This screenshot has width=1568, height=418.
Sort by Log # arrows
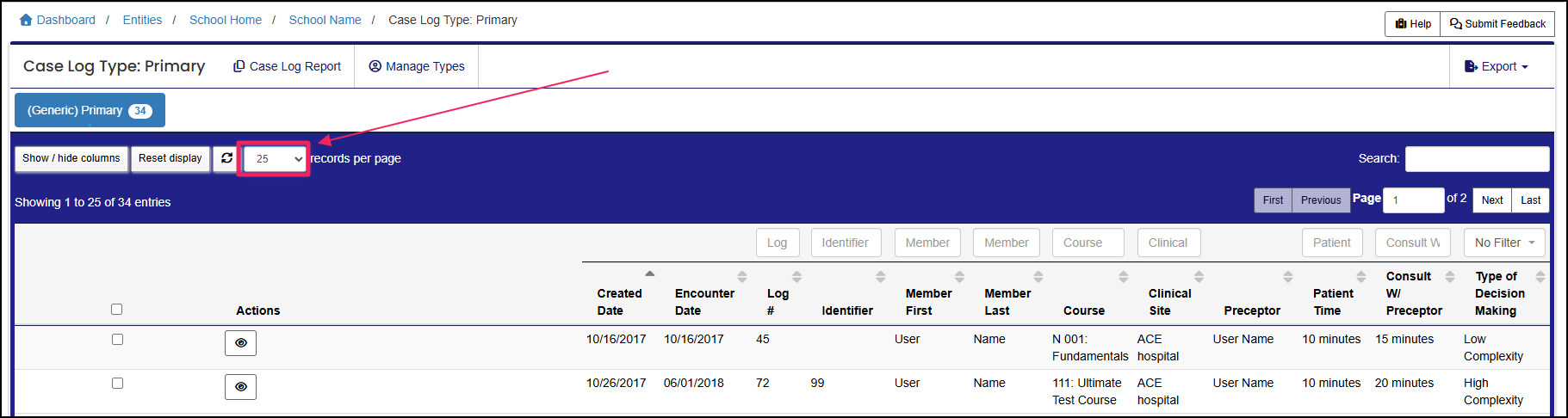796,277
